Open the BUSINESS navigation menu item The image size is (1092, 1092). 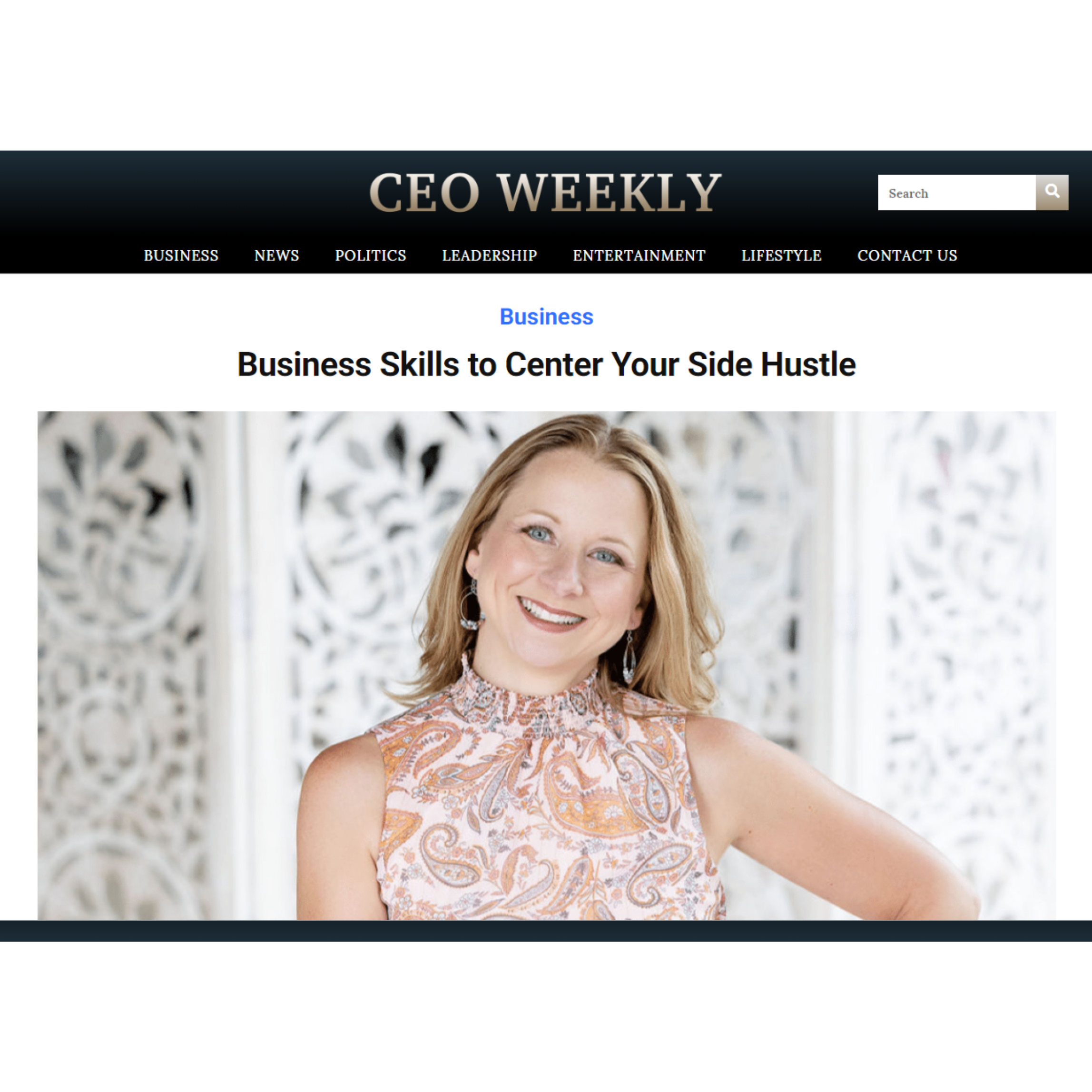pyautogui.click(x=181, y=256)
